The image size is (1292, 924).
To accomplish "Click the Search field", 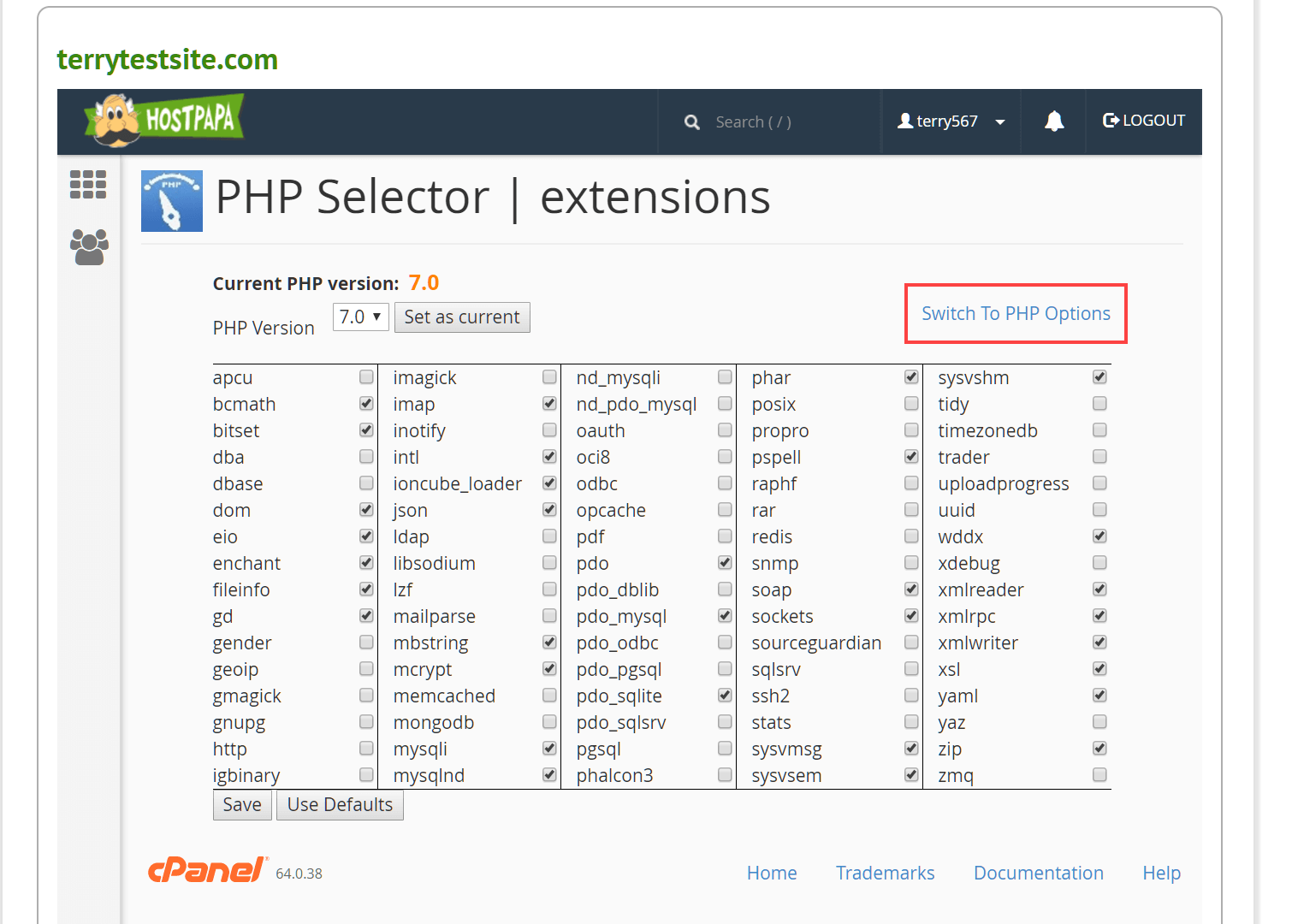I will point(753,122).
